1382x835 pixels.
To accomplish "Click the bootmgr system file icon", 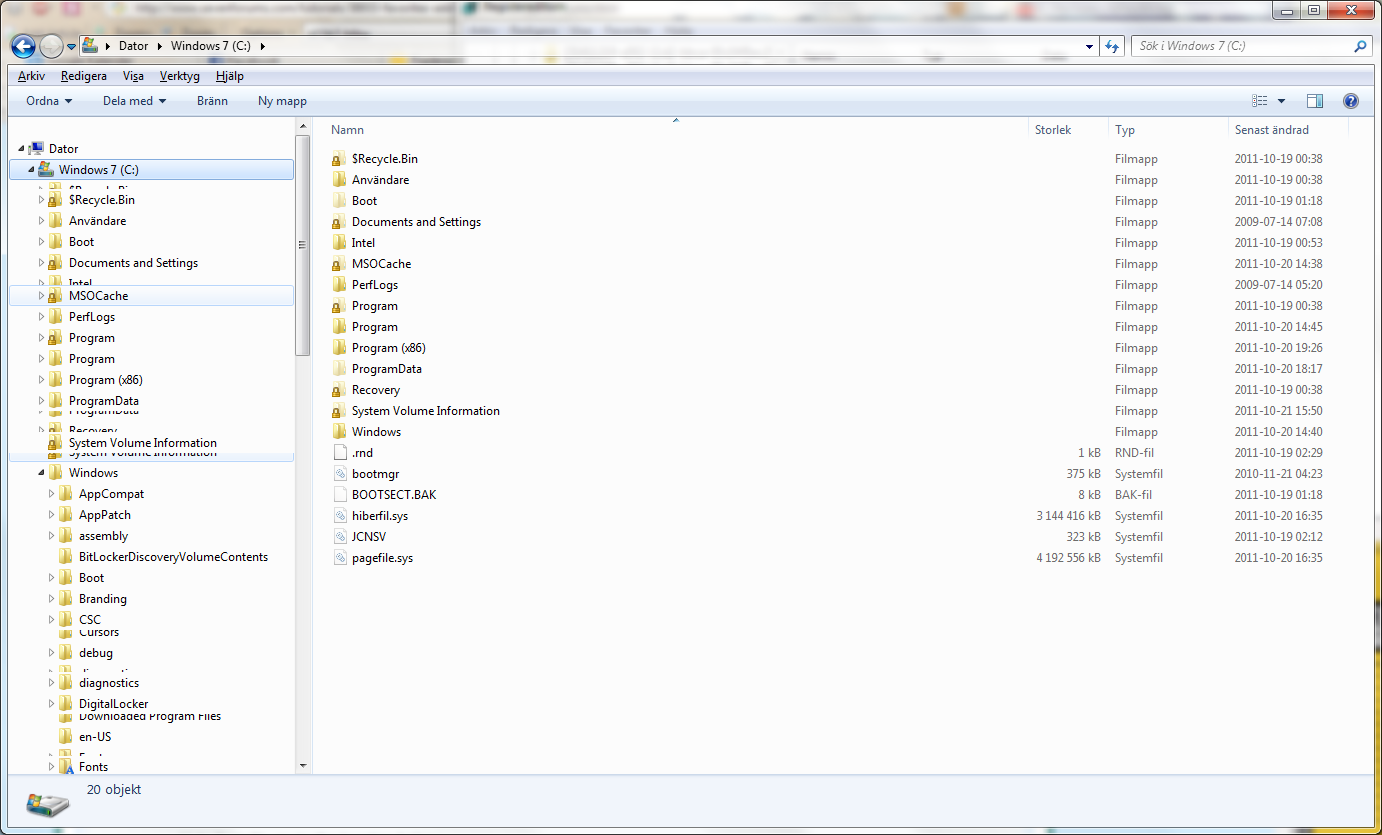I will tap(339, 474).
